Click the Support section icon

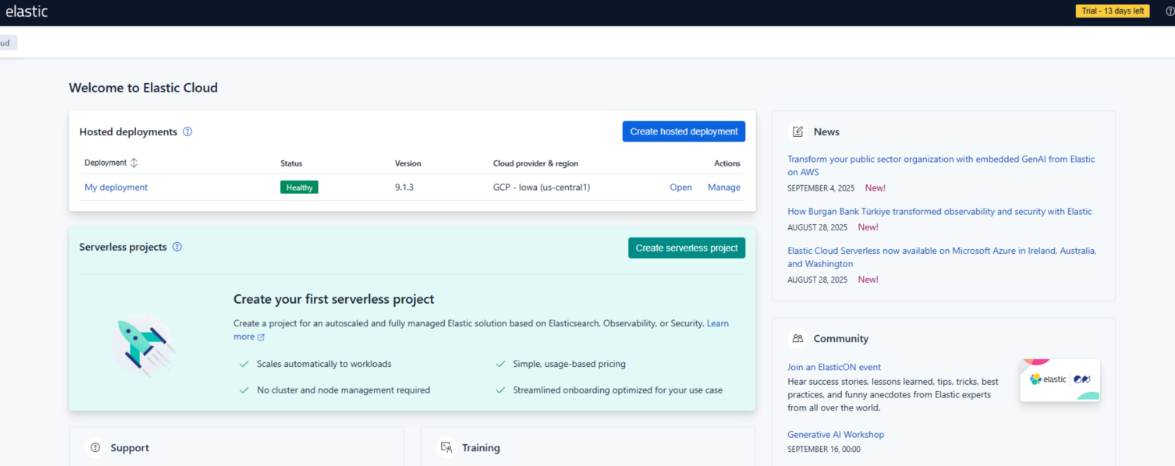click(95, 448)
